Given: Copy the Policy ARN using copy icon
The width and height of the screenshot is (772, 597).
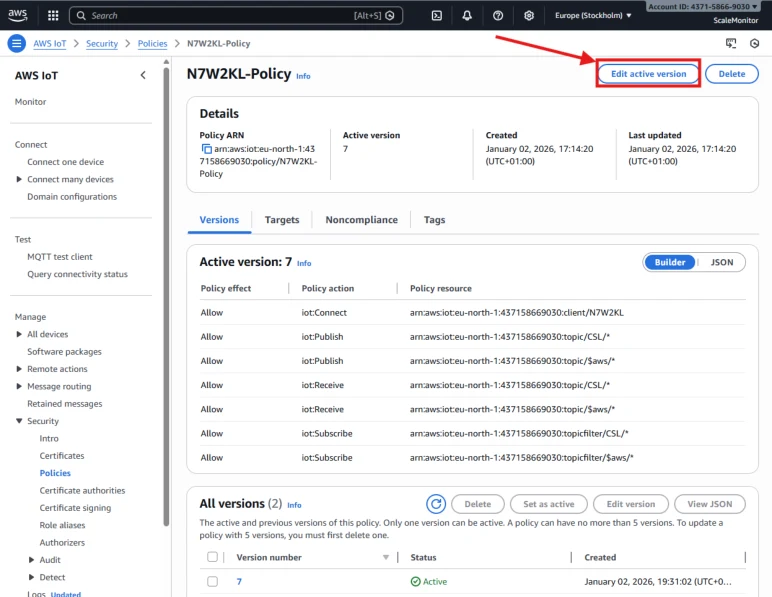Looking at the screenshot, I should click(206, 149).
